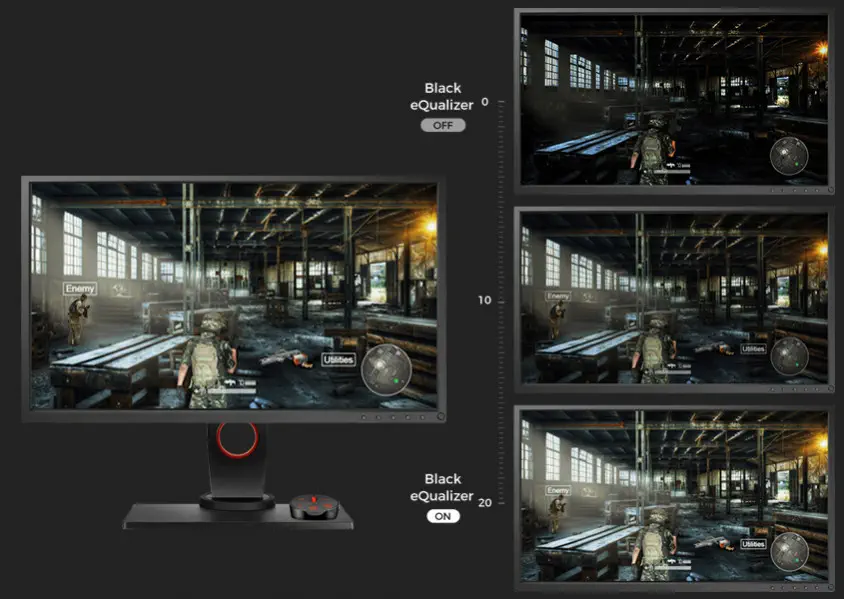This screenshot has height=599, width=844.
Task: Click the minimap on the middle monitor
Action: pyautogui.click(x=789, y=356)
